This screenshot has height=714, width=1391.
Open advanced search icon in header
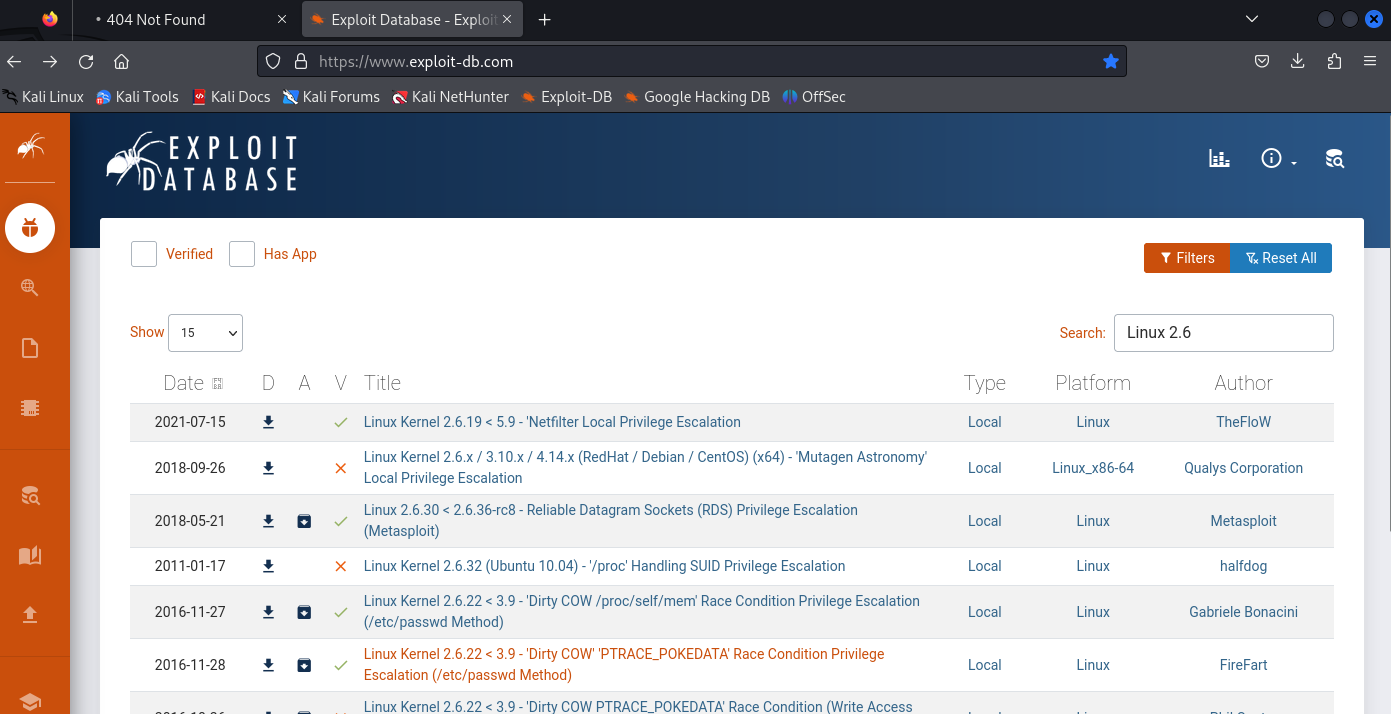pos(1334,158)
